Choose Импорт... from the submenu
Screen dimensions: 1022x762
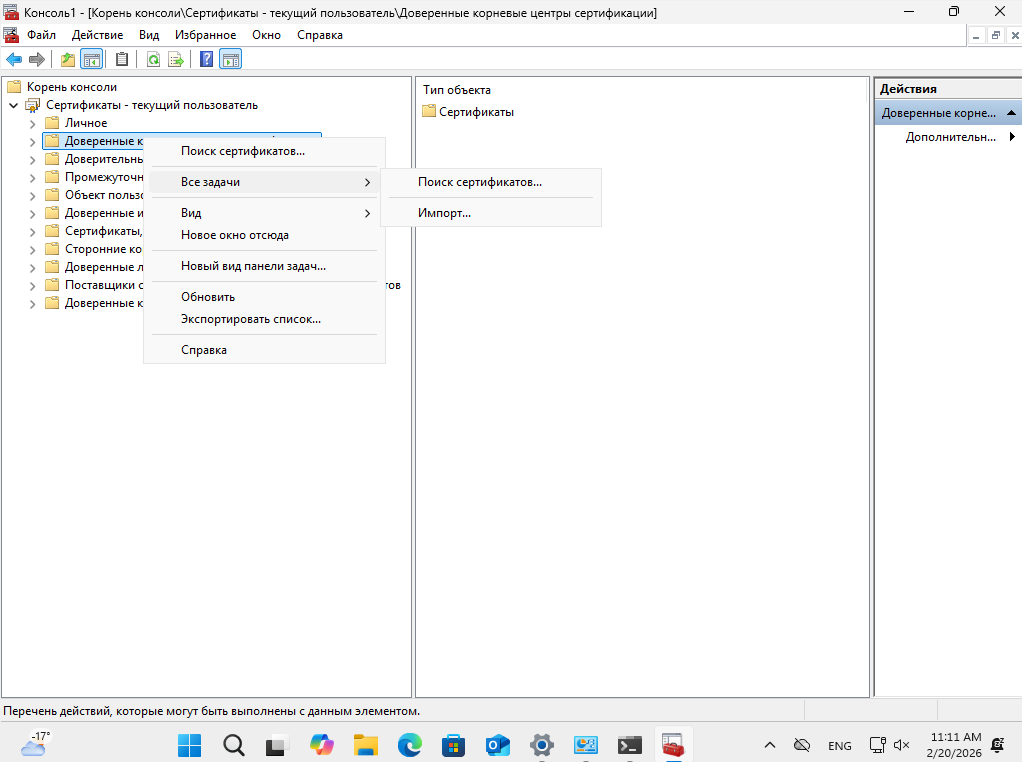(x=444, y=213)
